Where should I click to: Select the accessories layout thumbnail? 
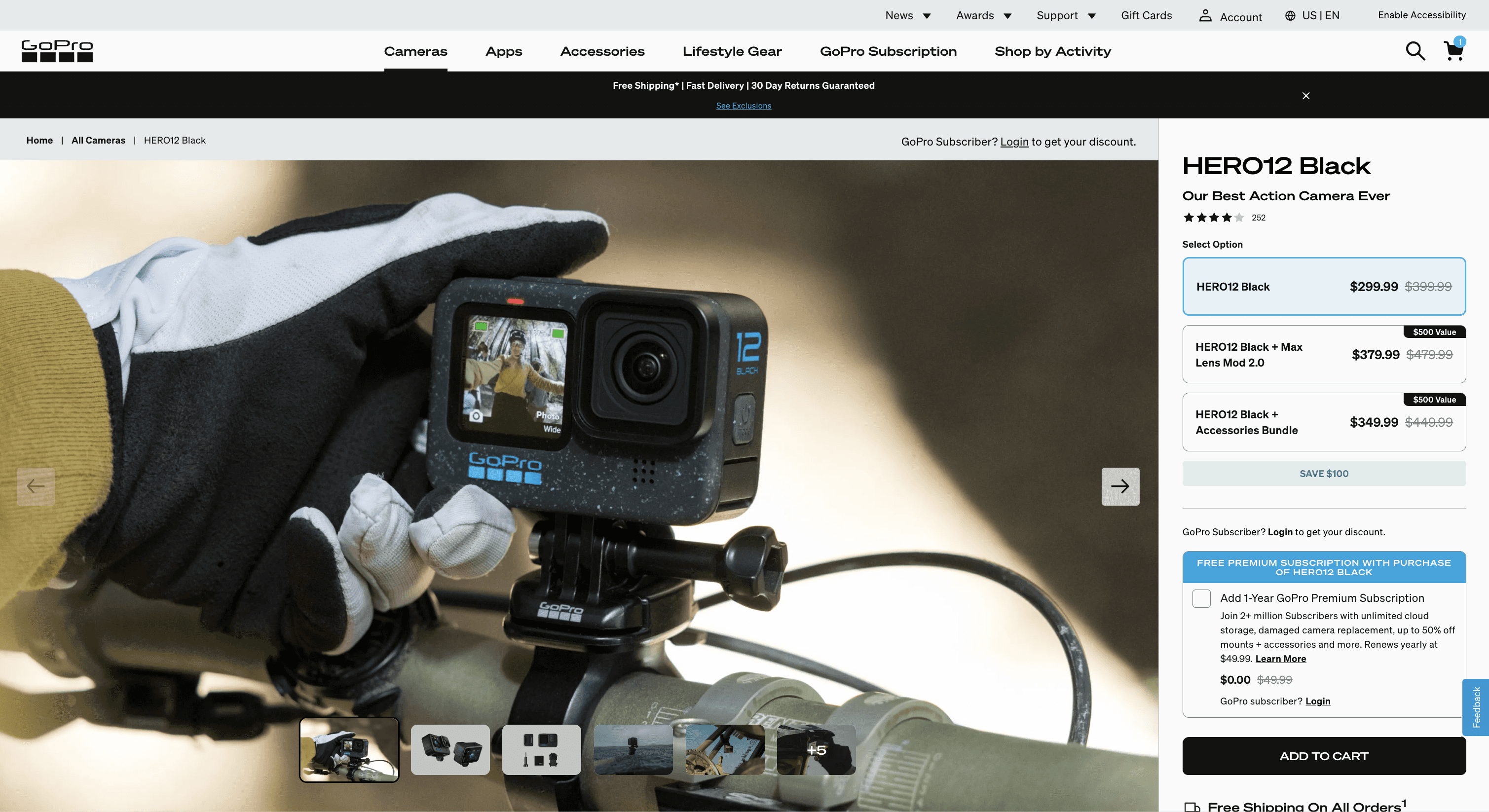pyautogui.click(x=542, y=749)
